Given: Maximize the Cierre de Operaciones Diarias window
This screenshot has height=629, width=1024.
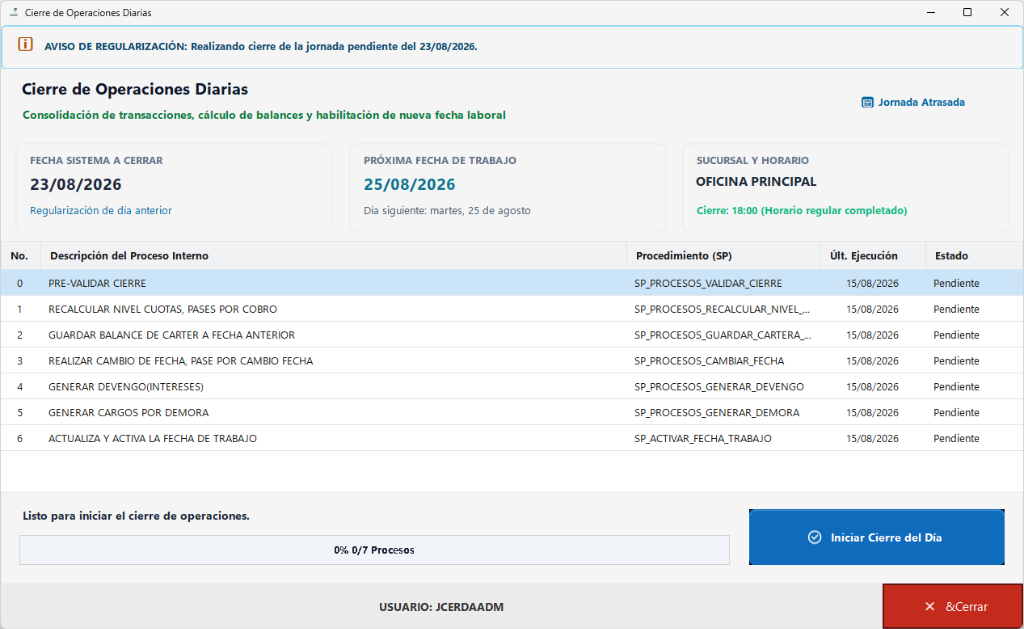Looking at the screenshot, I should (x=967, y=12).
